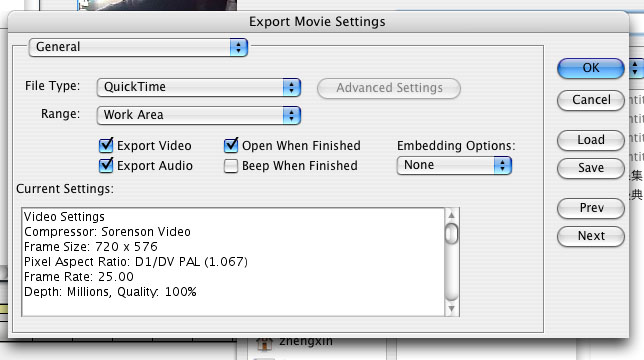Click the Current Settings scrollbar up arrow
The height and width of the screenshot is (360, 644).
451,215
